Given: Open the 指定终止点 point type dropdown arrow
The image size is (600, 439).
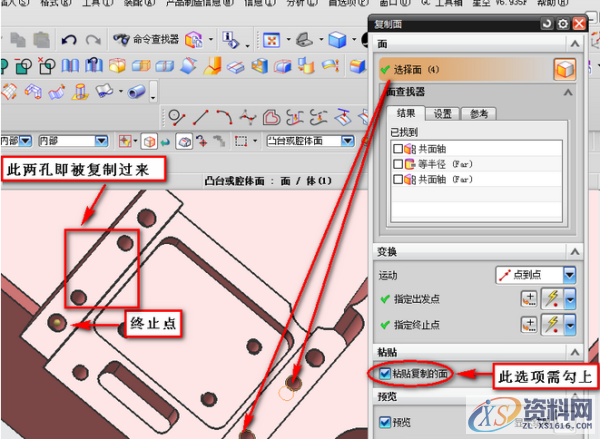Looking at the screenshot, I should pos(570,325).
